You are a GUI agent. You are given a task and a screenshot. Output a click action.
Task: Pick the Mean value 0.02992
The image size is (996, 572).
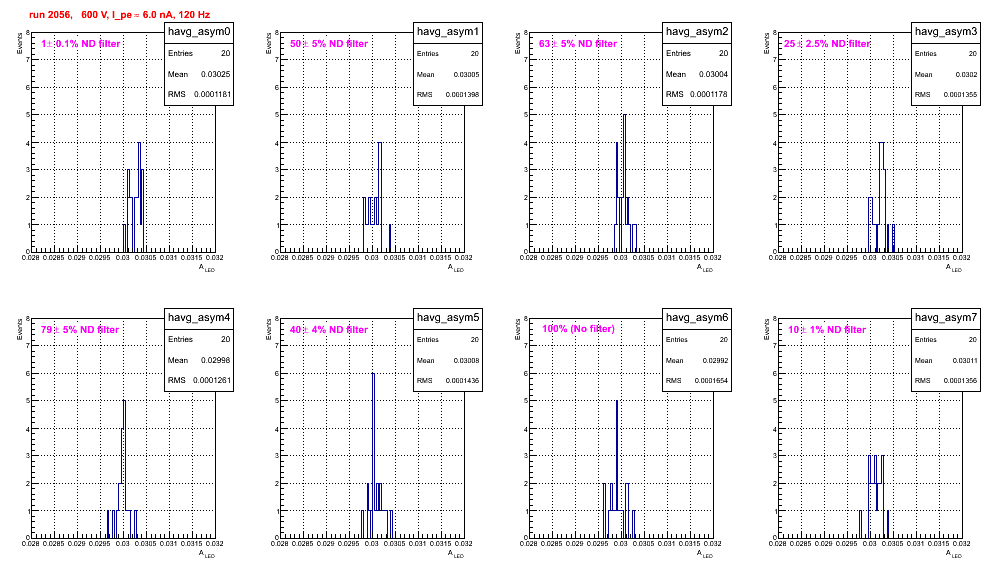pyautogui.click(x=715, y=360)
